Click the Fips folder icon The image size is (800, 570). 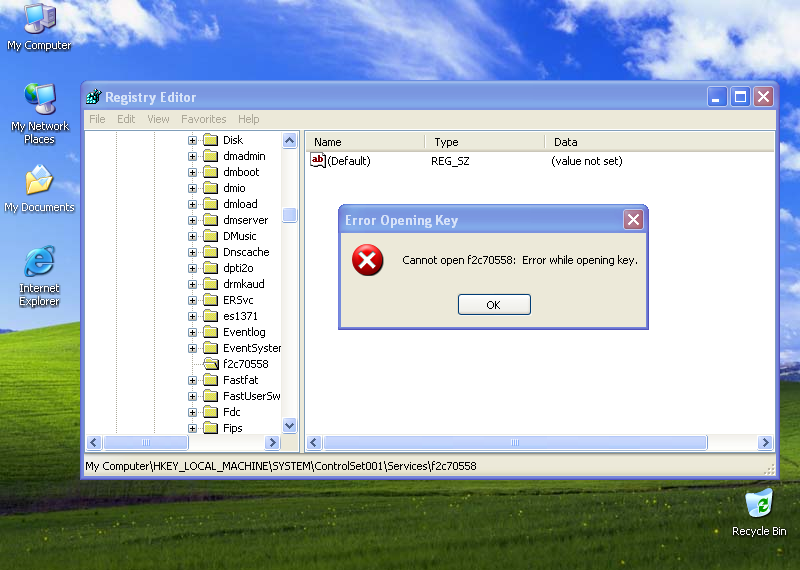click(210, 428)
